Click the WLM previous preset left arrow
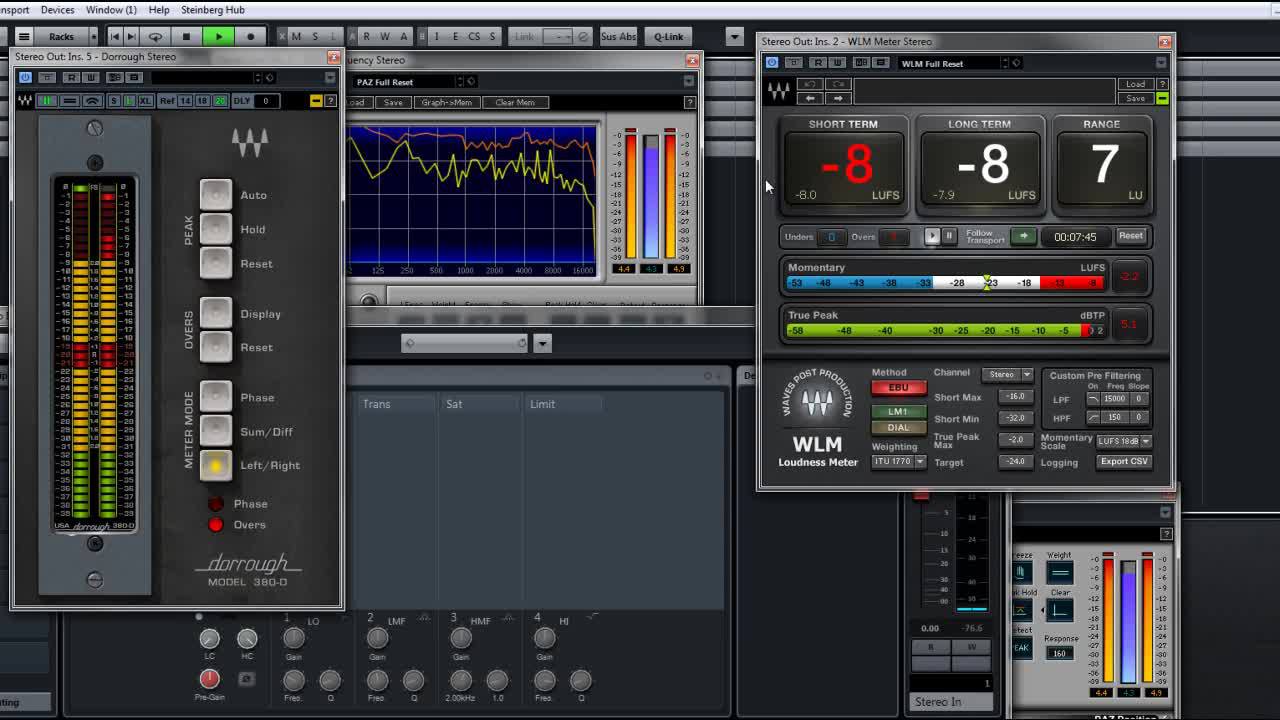The width and height of the screenshot is (1280, 720). pyautogui.click(x=811, y=98)
